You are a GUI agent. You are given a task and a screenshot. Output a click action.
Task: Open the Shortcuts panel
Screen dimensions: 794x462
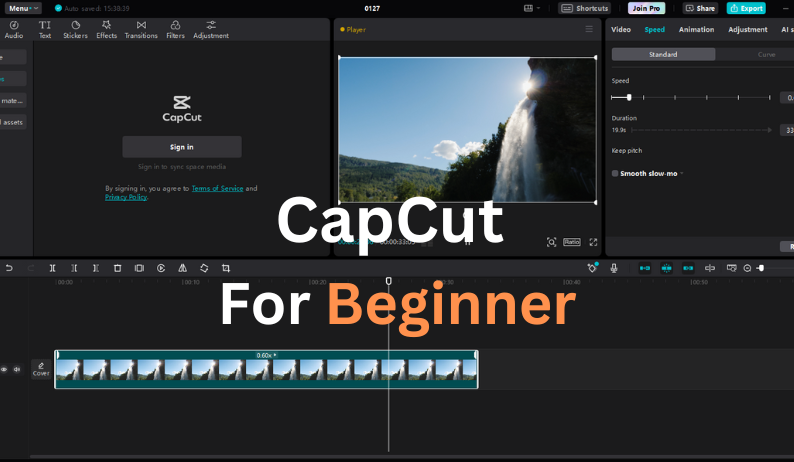tap(584, 8)
